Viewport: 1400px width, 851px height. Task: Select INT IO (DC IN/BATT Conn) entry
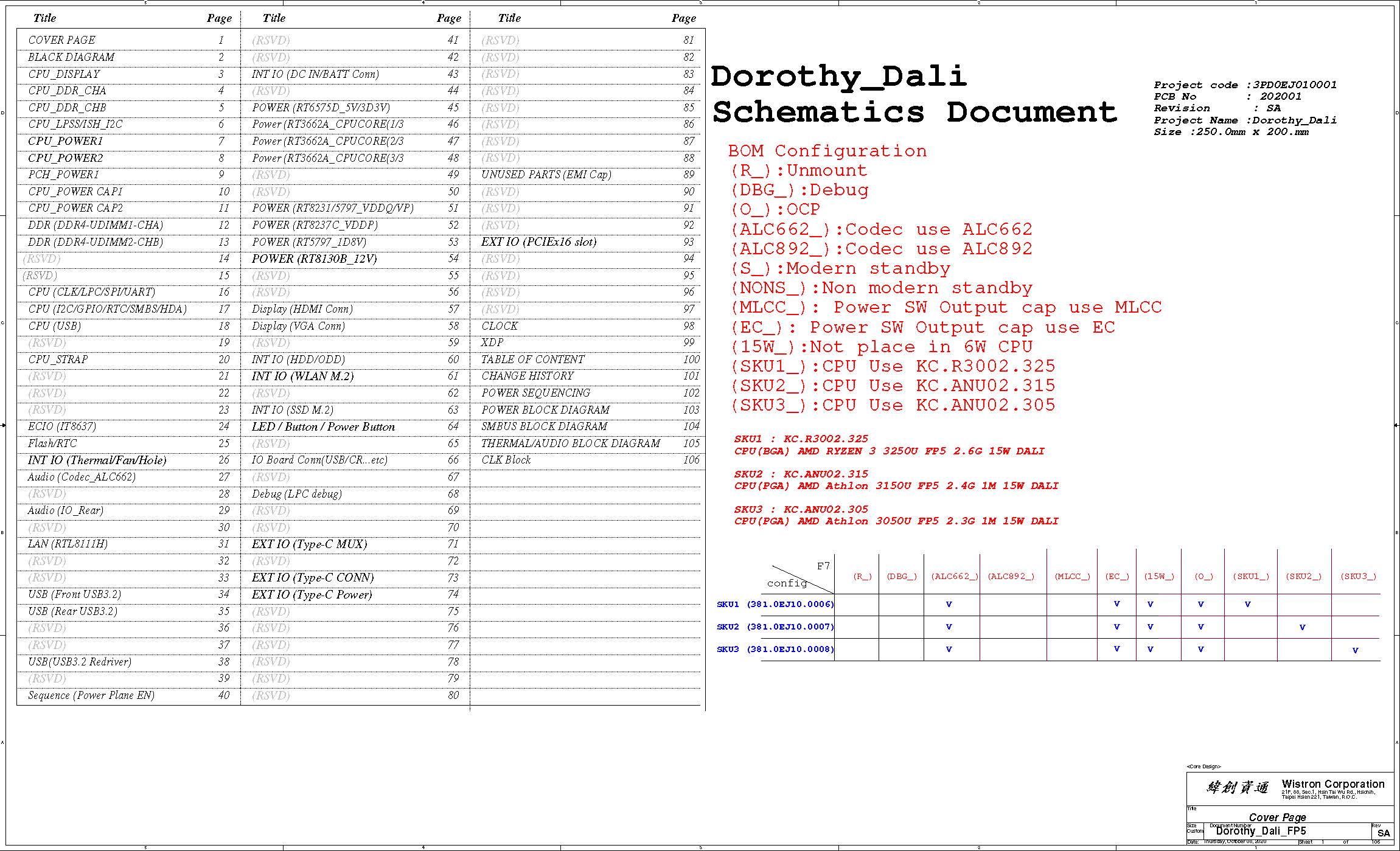click(315, 74)
